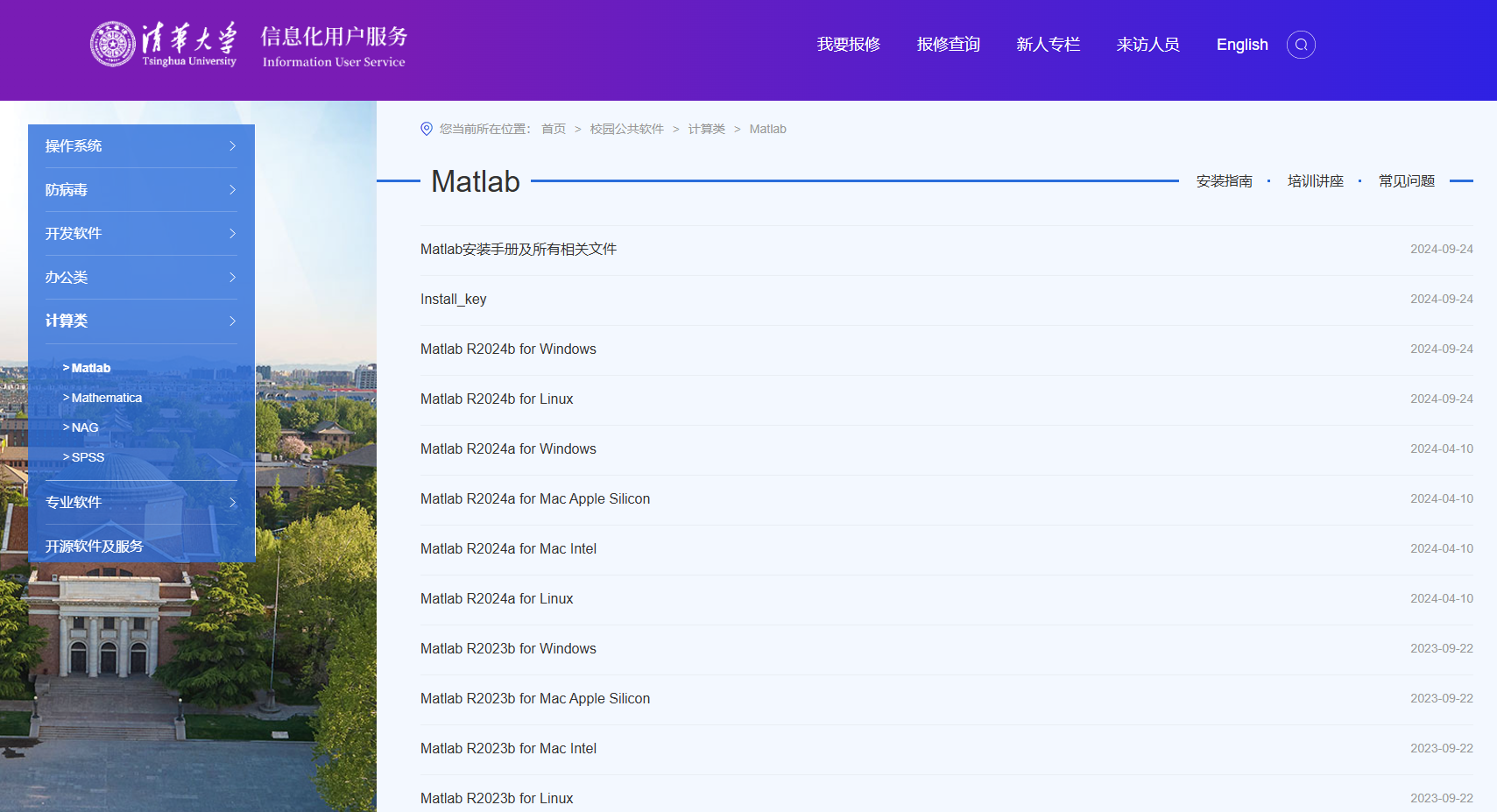Collapse the 计算类 sidebar chevron
The width and height of the screenshot is (1497, 812).
232,321
